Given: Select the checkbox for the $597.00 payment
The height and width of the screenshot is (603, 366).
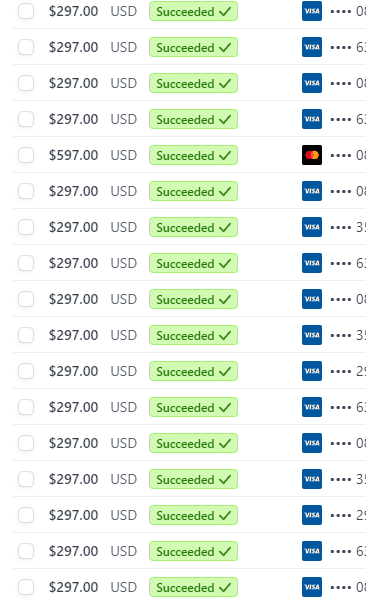Looking at the screenshot, I should tap(26, 155).
